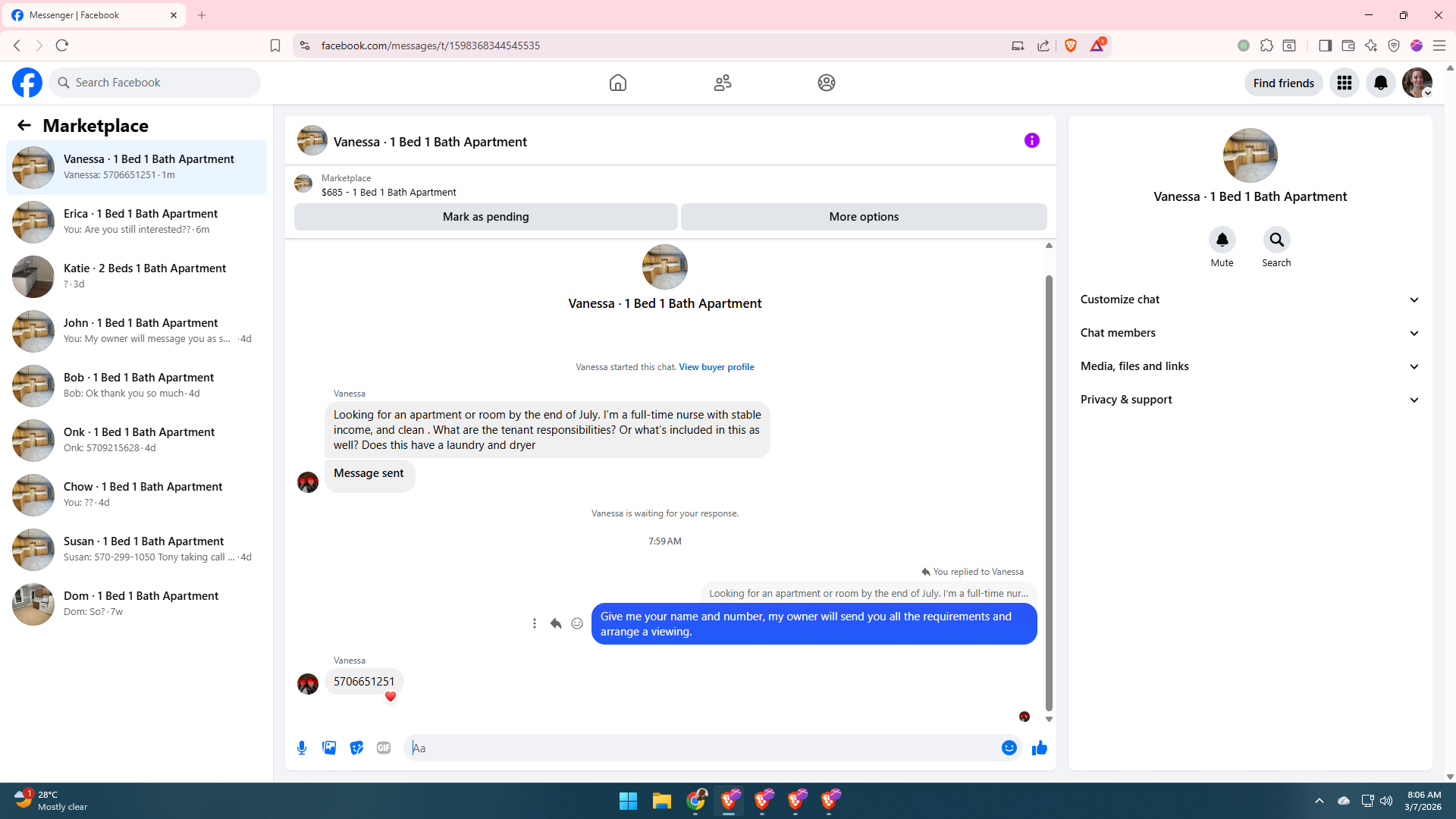Expand Customize chat section

1250,300
